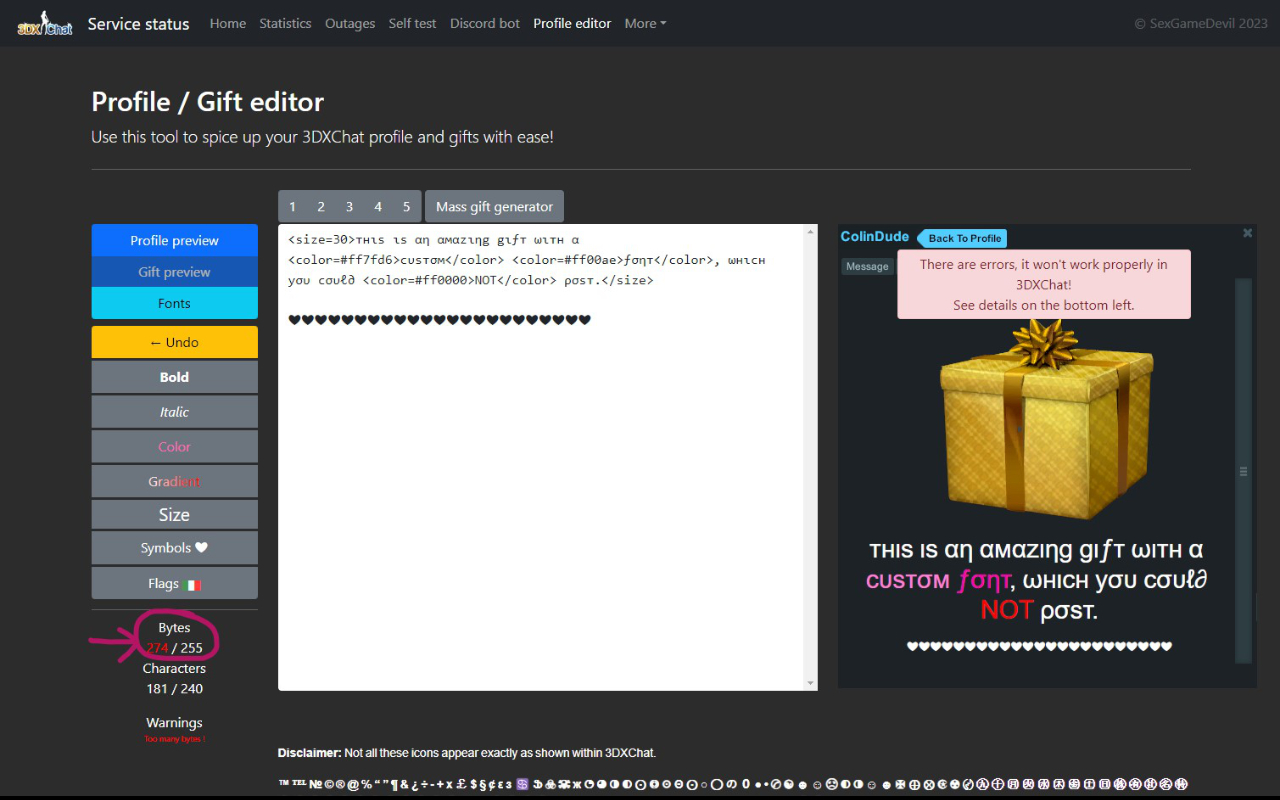Expand the Symbols panel
Image resolution: width=1280 pixels, height=800 pixels.
click(174, 547)
